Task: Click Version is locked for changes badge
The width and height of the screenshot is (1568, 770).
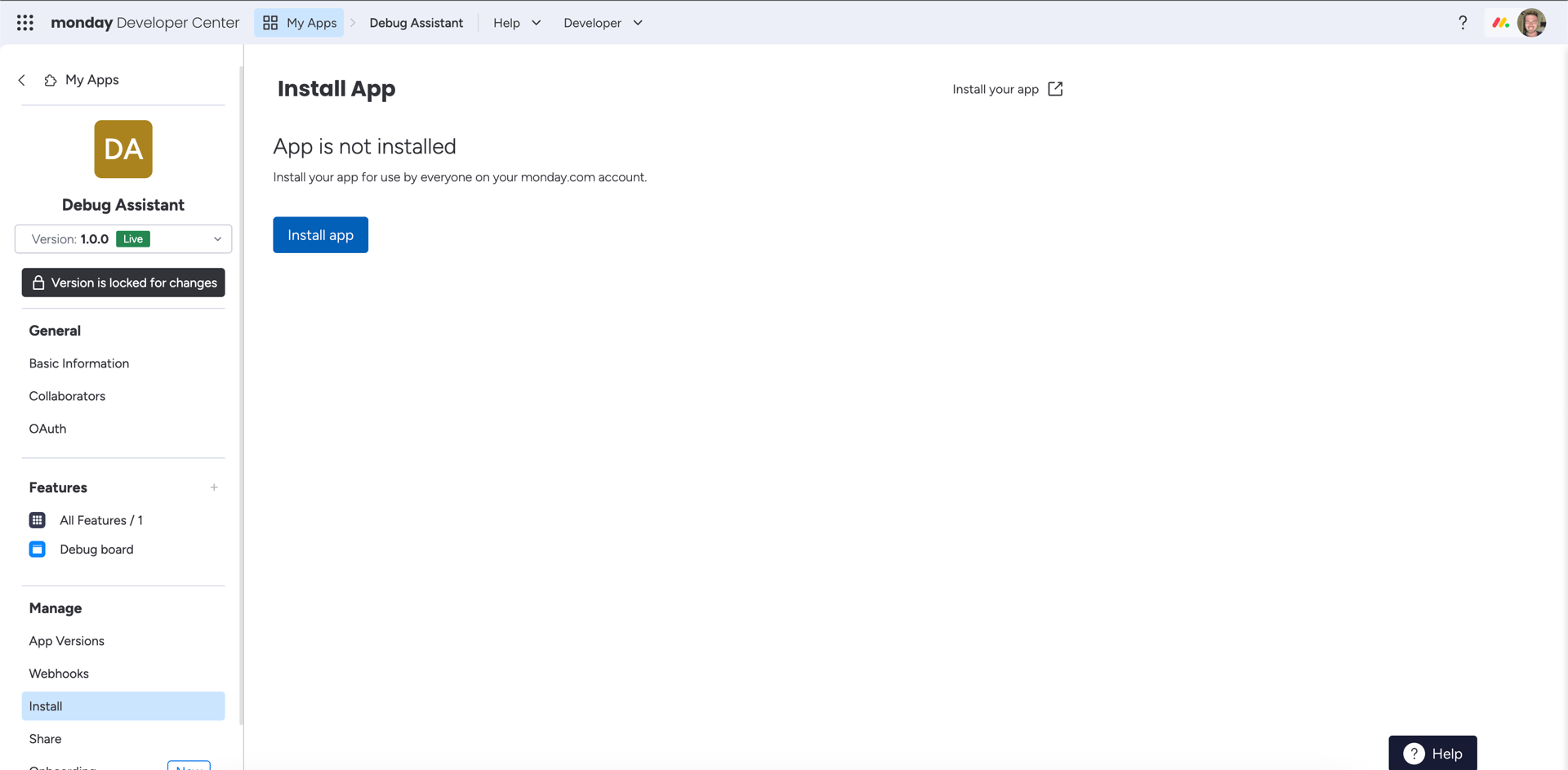Action: [123, 283]
